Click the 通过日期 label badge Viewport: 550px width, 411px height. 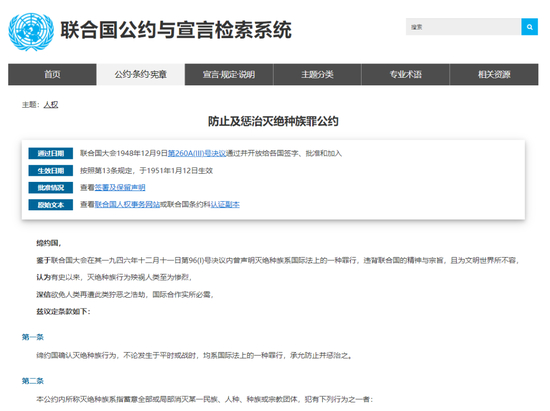(51, 153)
